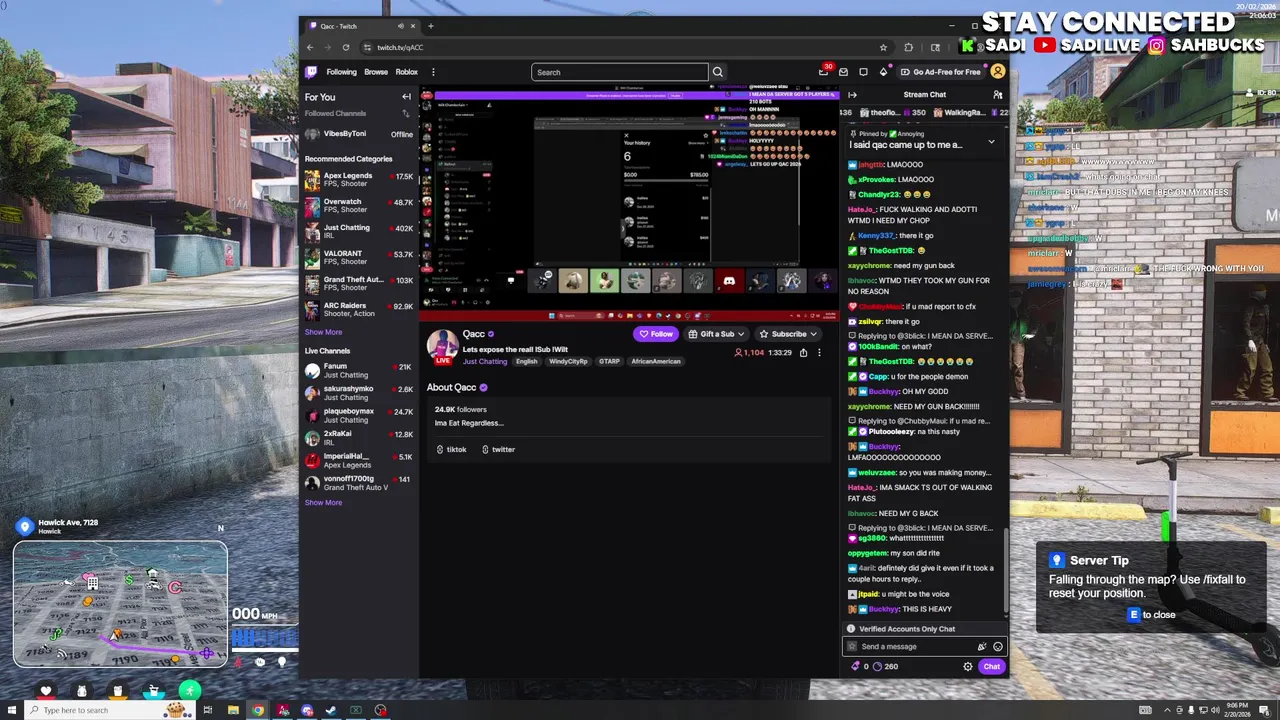
Task: Open the Get Bits icon in header
Action: [883, 72]
